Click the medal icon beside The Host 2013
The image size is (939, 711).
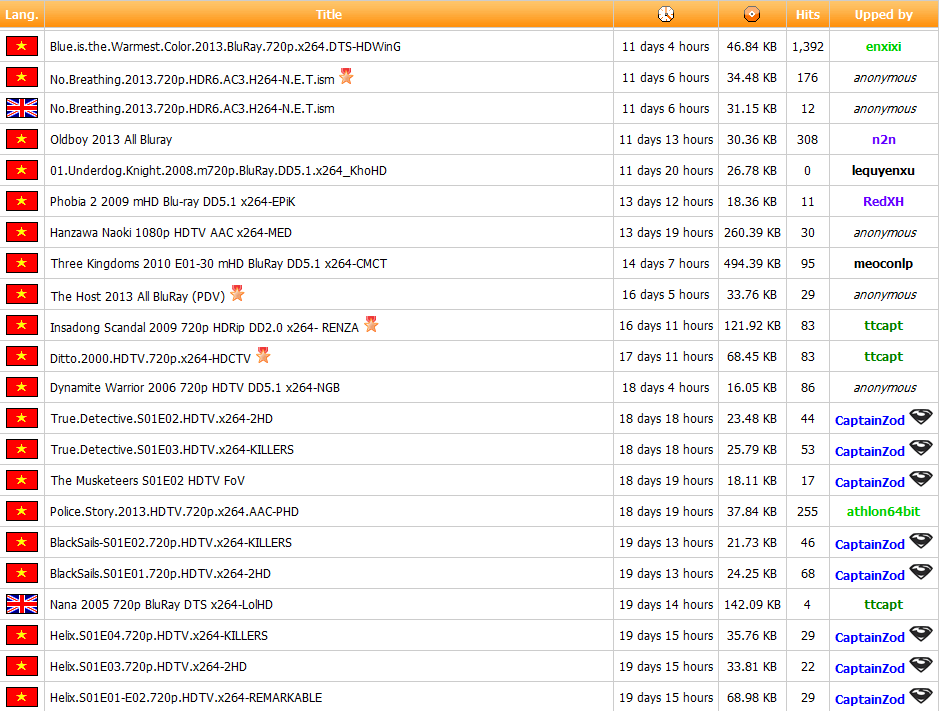click(237, 293)
